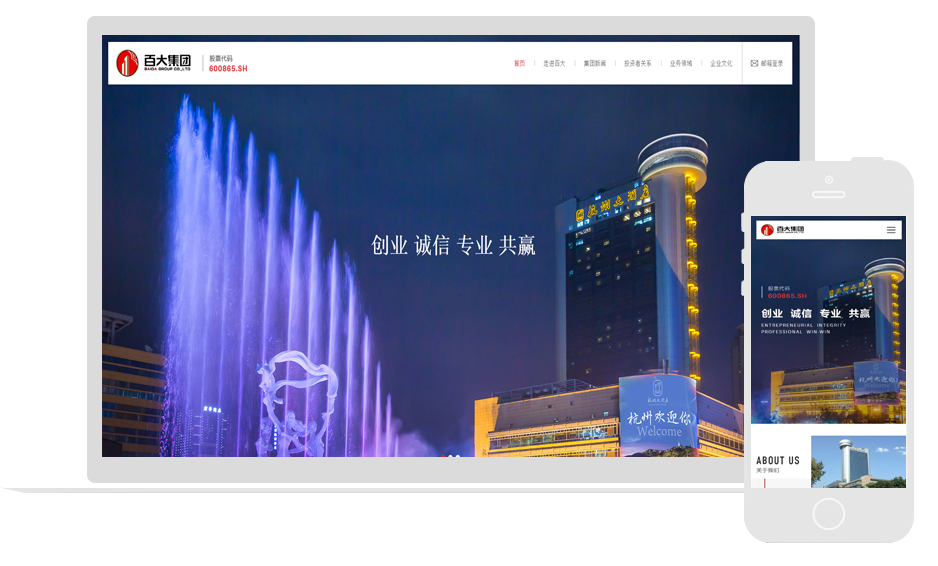Click stock code 600865.SH in desktop header
This screenshot has width=938, height=566.
pyautogui.click(x=228, y=69)
